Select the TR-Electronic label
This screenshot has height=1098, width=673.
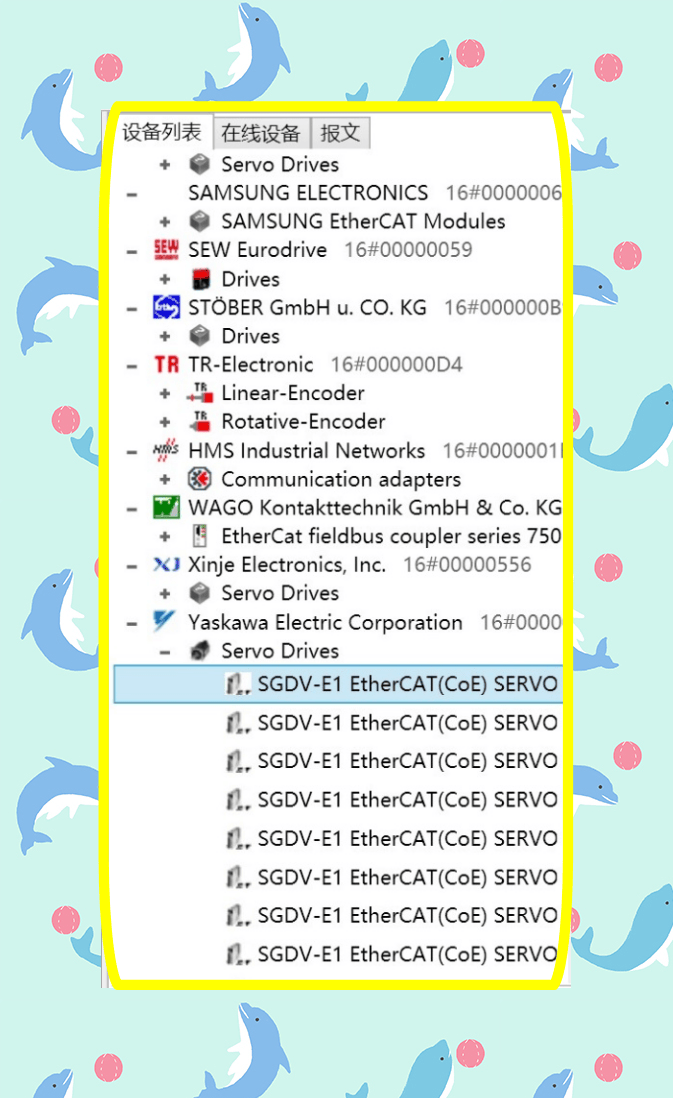click(250, 364)
